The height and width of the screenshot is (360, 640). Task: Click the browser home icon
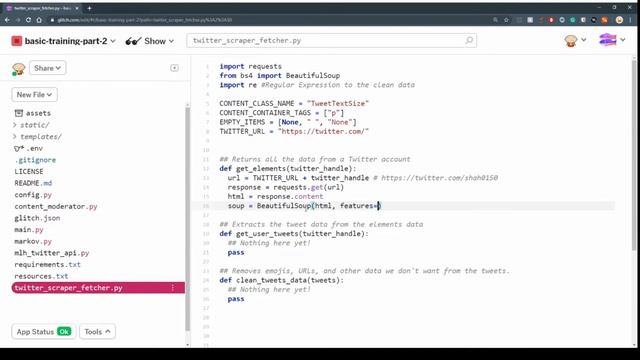tap(39, 20)
